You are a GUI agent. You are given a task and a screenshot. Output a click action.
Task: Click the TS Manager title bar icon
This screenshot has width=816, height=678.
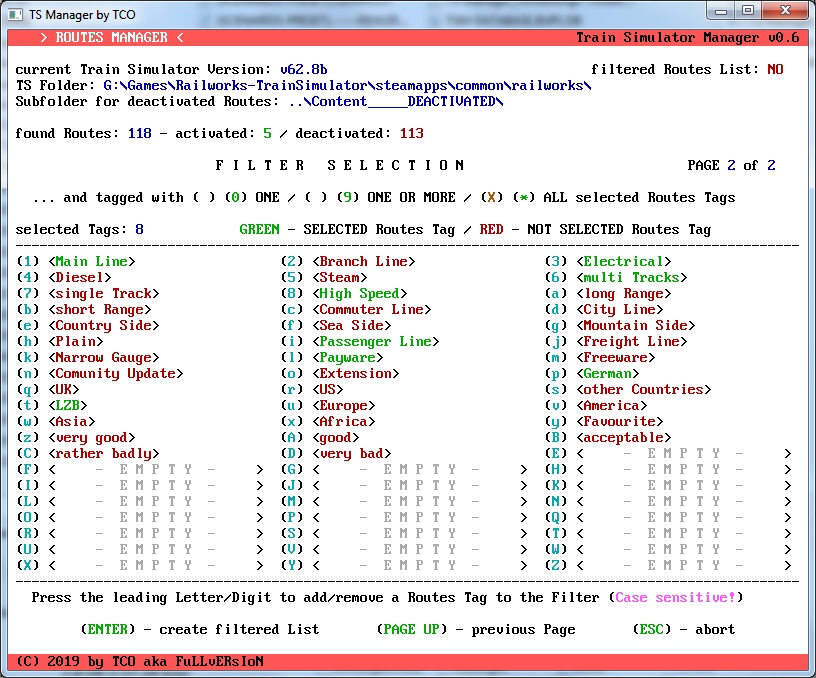pyautogui.click(x=15, y=15)
